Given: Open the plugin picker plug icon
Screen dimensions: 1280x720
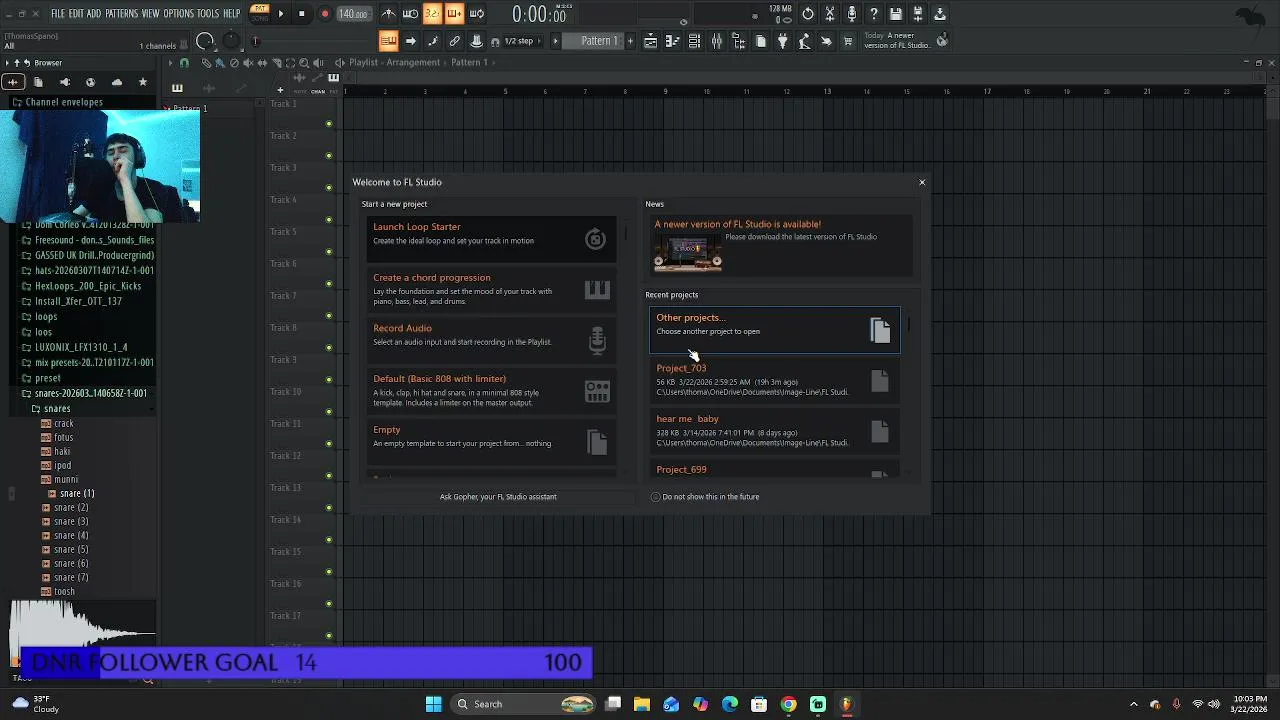Looking at the screenshot, I should pos(782,41).
